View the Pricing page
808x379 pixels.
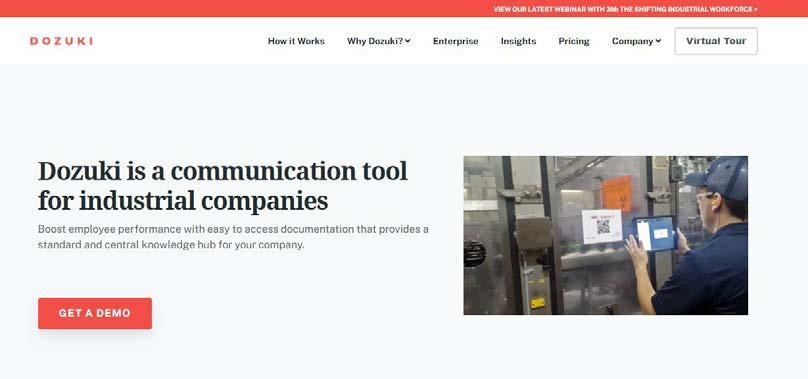[x=574, y=41]
